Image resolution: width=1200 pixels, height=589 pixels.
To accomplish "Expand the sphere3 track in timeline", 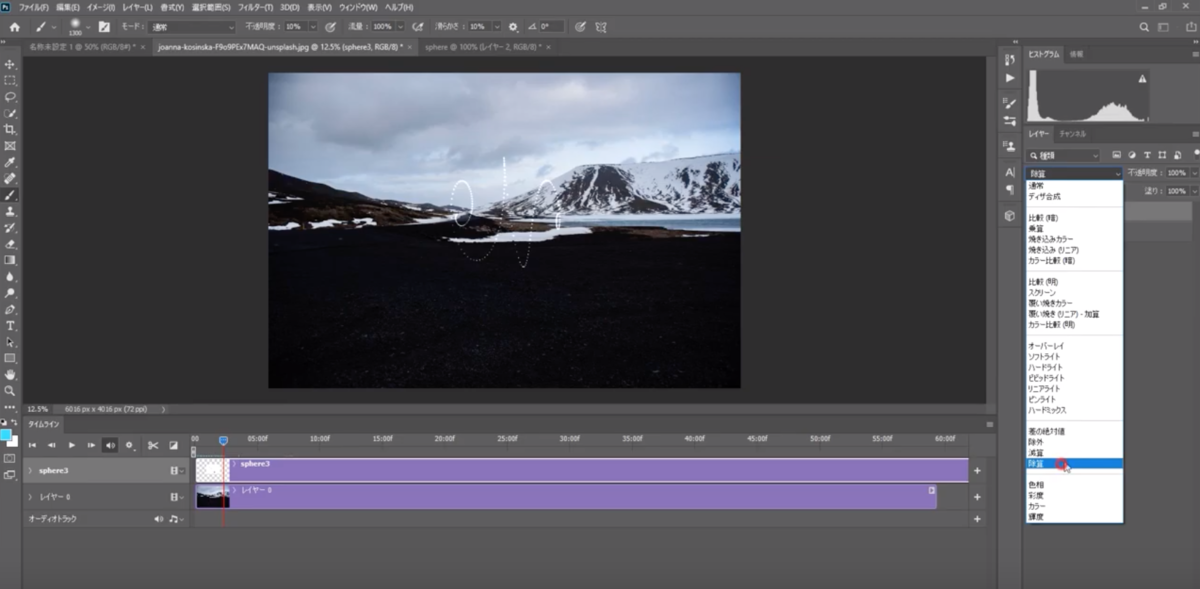I will point(30,470).
